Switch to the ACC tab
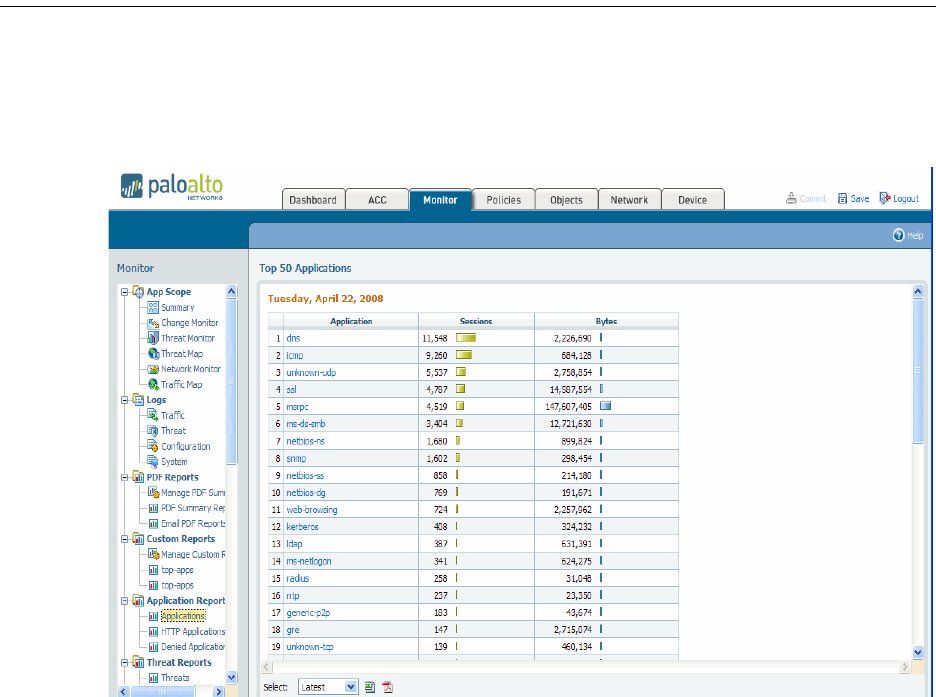Viewport: 936px width, 697px height. (x=377, y=200)
